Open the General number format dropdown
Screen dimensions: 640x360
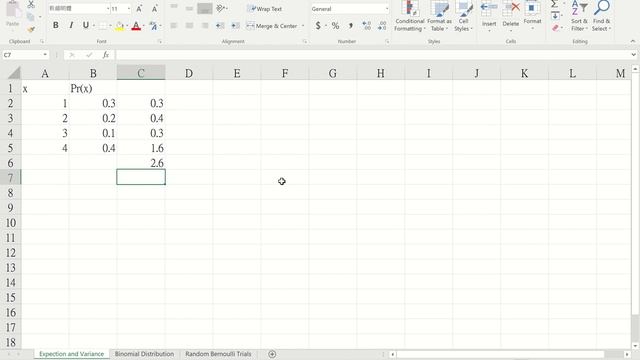tap(387, 9)
